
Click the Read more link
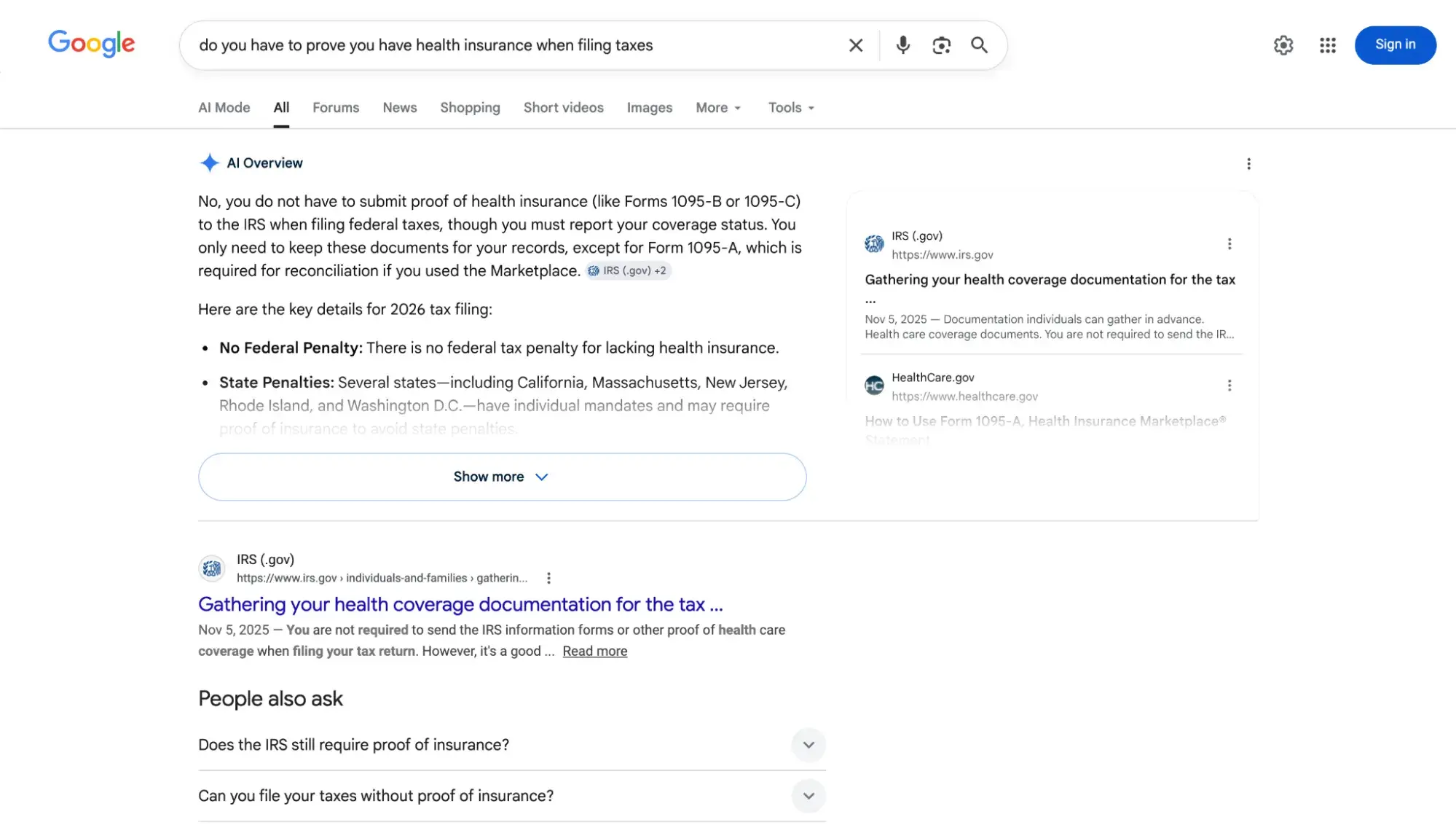pyautogui.click(x=594, y=651)
